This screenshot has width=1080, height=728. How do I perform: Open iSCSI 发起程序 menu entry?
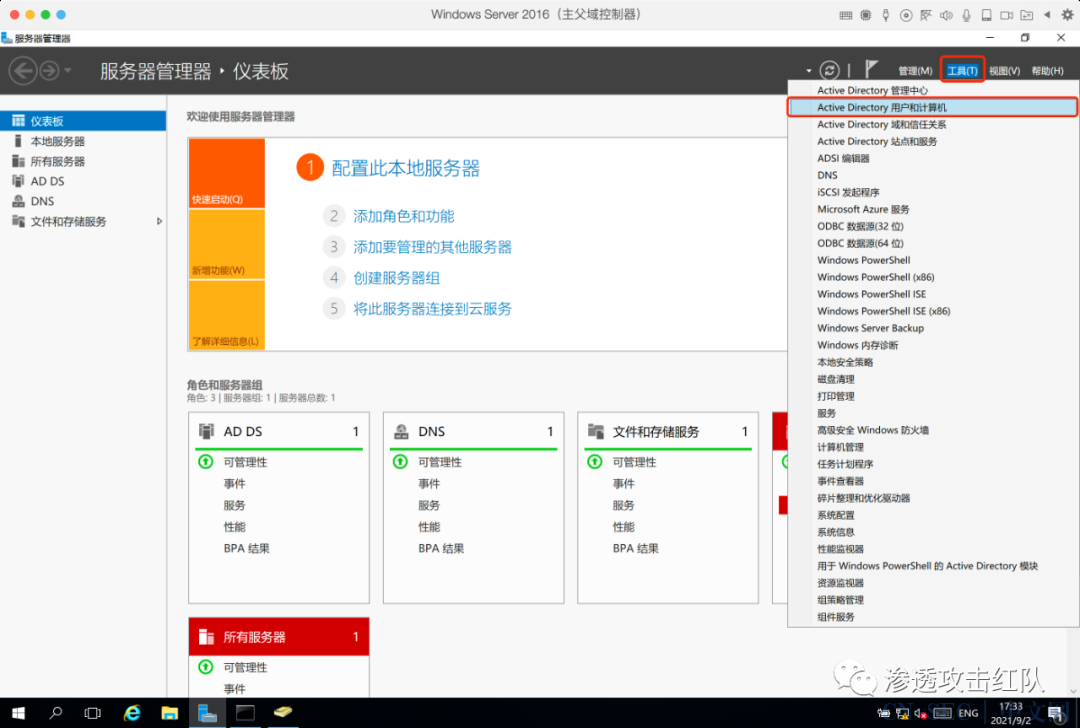point(933,192)
